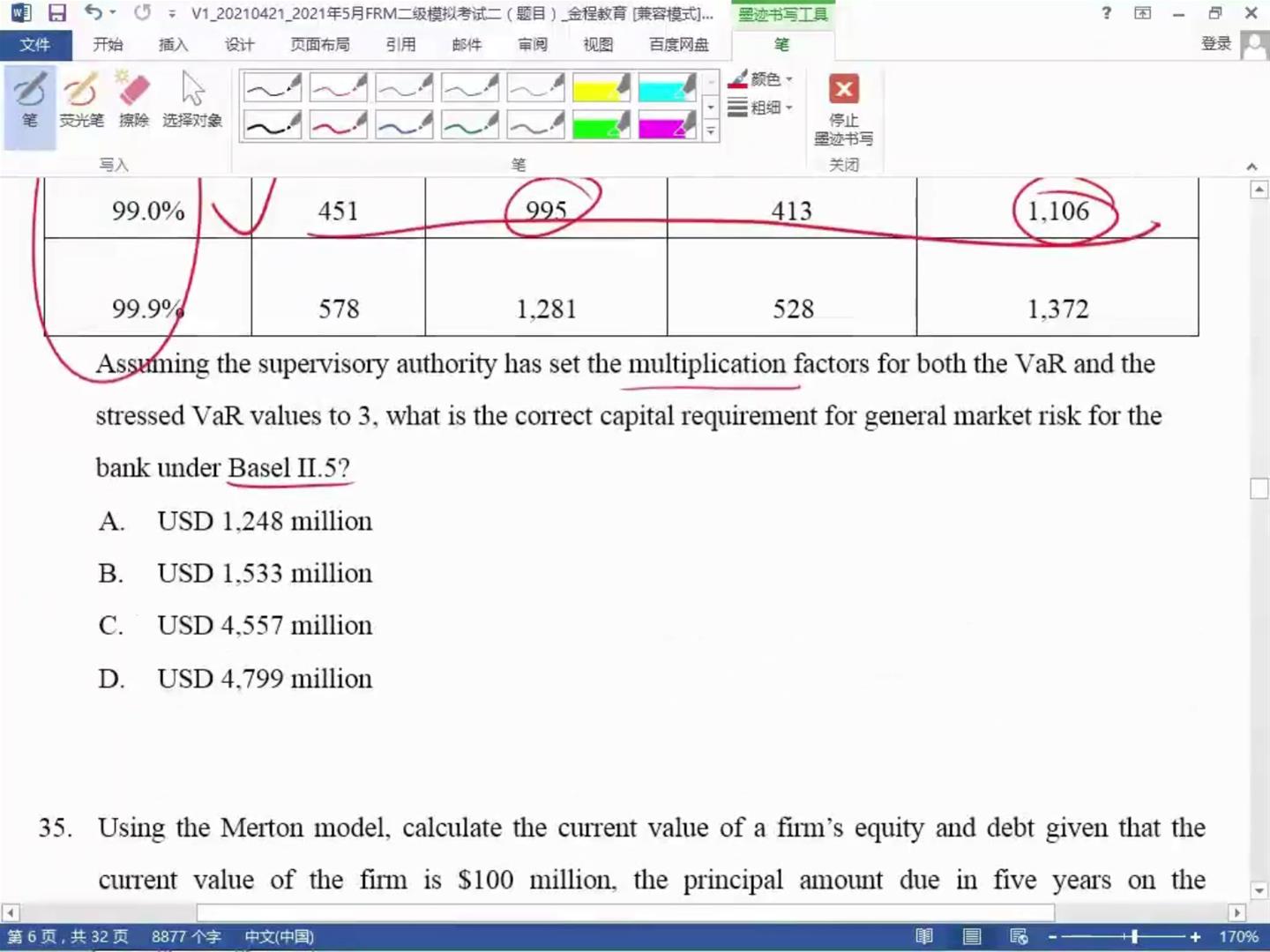Pick the green pen in bottom row

click(470, 126)
